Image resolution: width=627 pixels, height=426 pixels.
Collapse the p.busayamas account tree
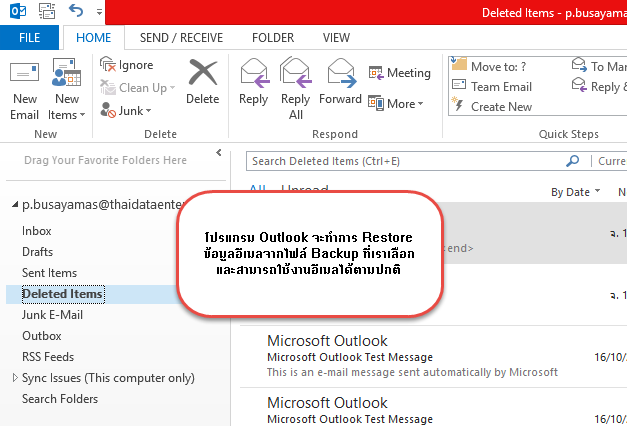coord(15,205)
